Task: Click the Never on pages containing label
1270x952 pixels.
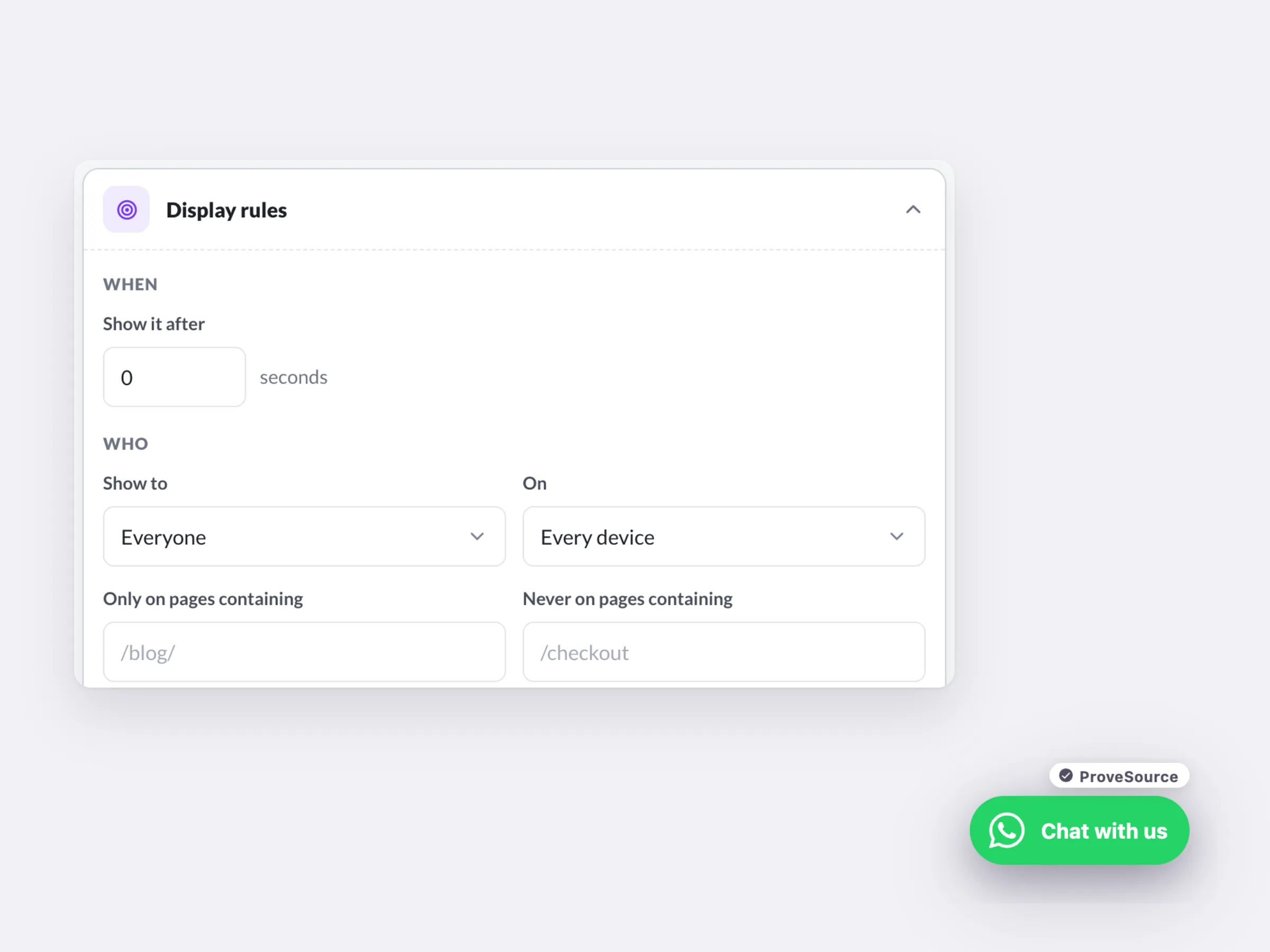Action: [x=628, y=599]
